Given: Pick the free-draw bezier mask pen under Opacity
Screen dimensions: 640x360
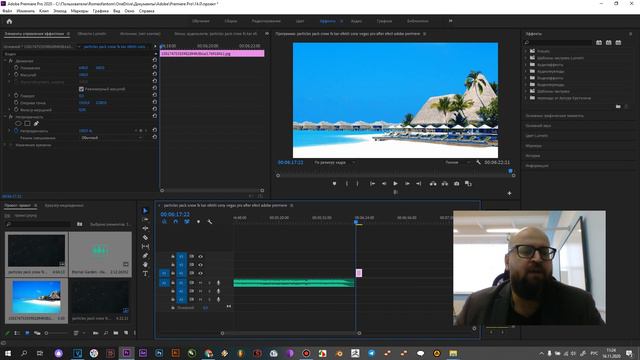Looking at the screenshot, I should pos(36,123).
